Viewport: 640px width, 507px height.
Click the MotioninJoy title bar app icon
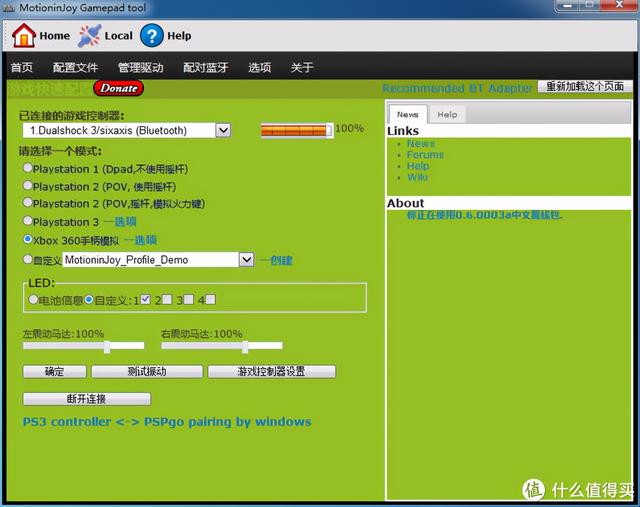coord(9,7)
